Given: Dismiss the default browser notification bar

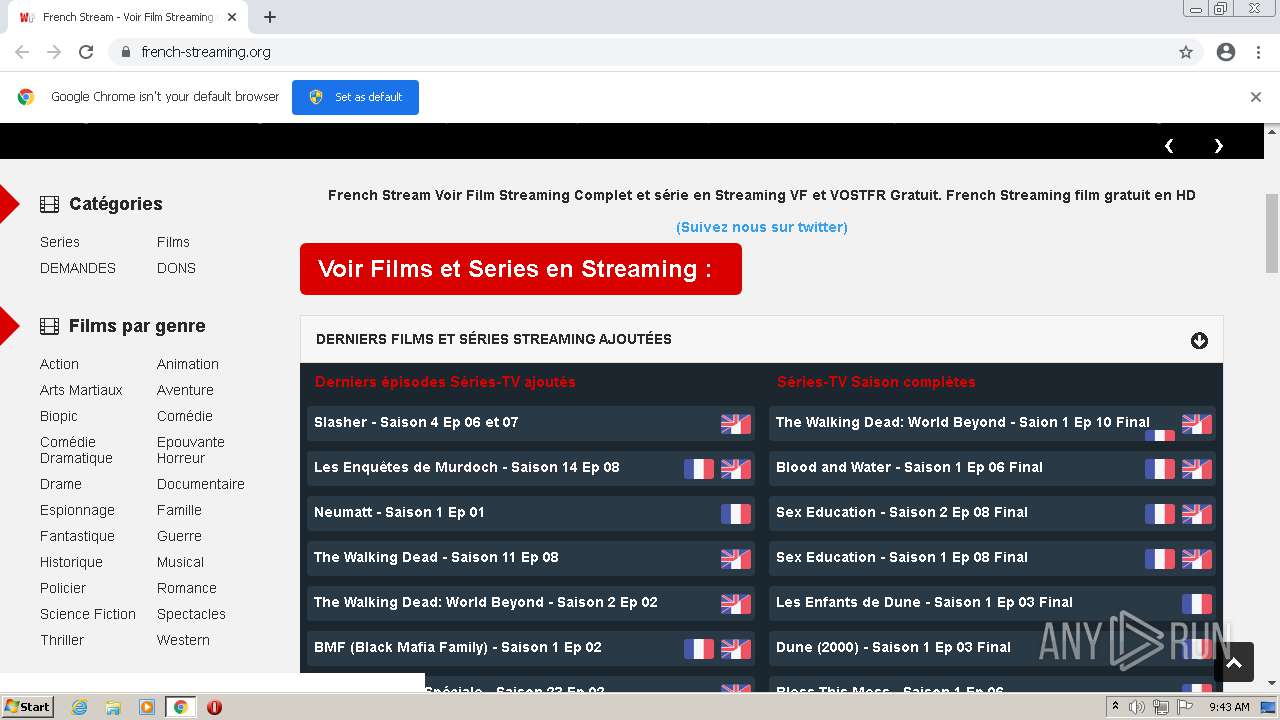Looking at the screenshot, I should click(1256, 97).
